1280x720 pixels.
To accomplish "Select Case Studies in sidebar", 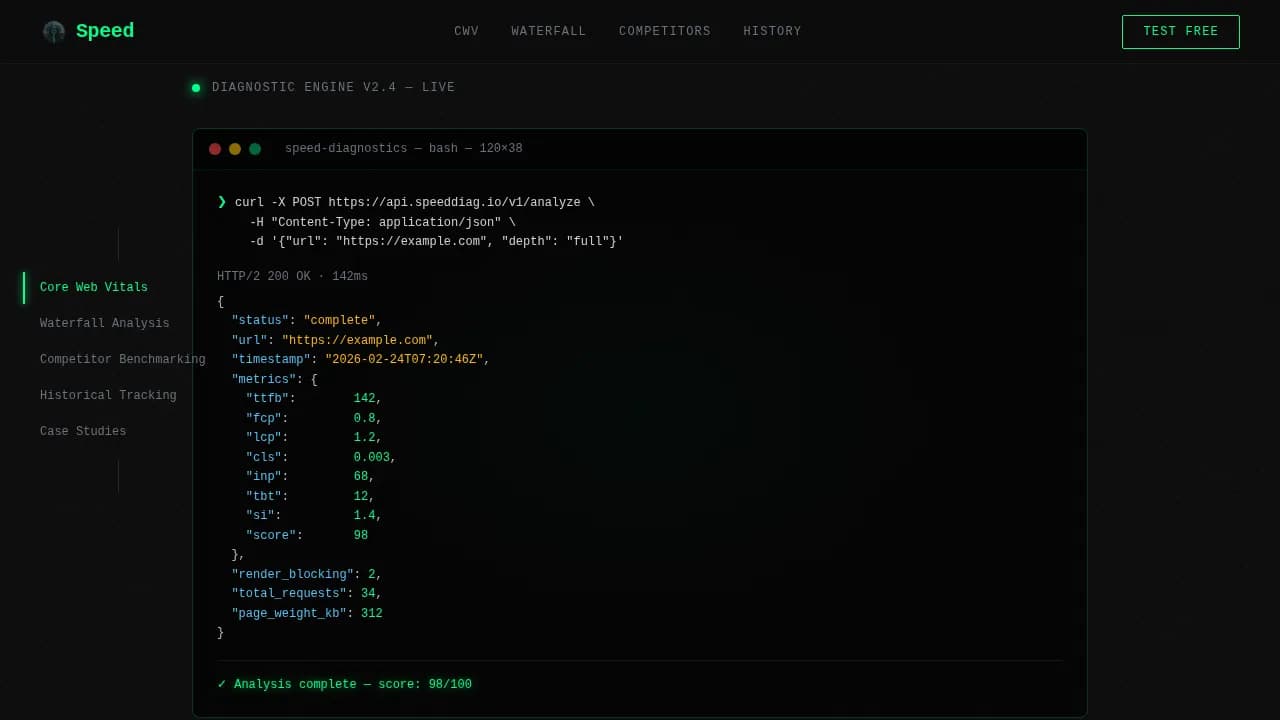I will (83, 431).
